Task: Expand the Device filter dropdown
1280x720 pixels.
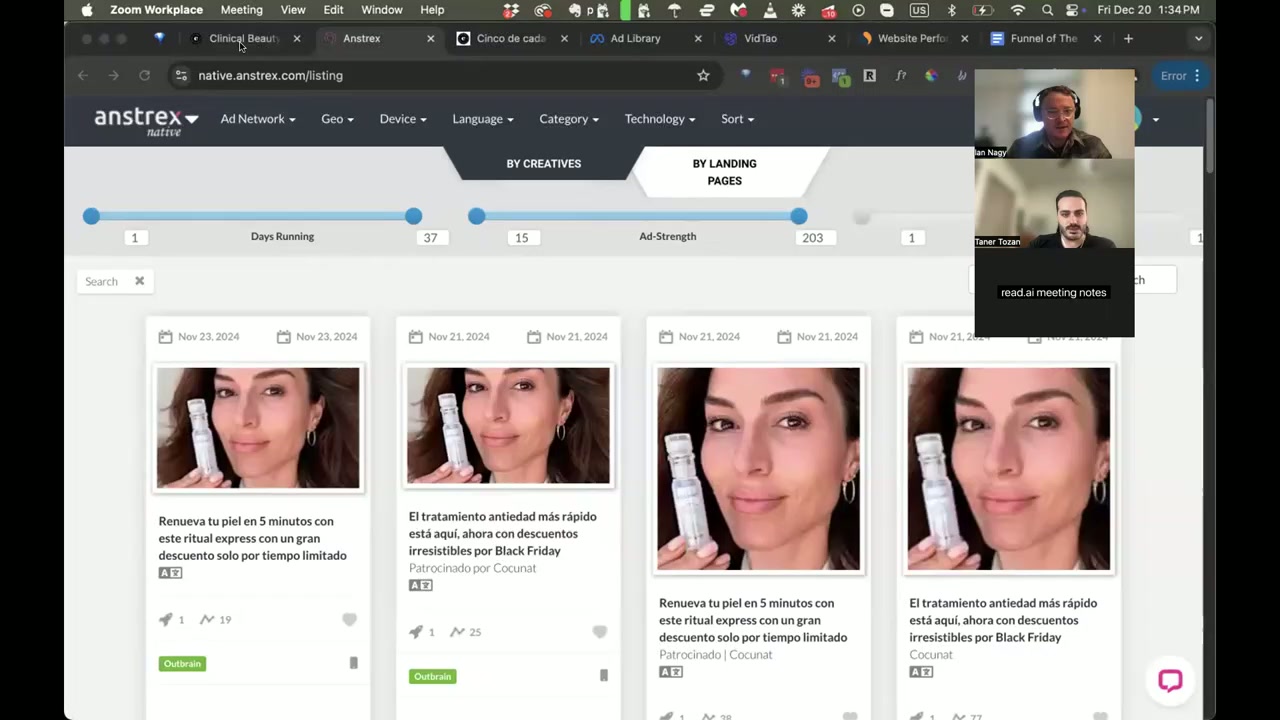Action: [403, 119]
